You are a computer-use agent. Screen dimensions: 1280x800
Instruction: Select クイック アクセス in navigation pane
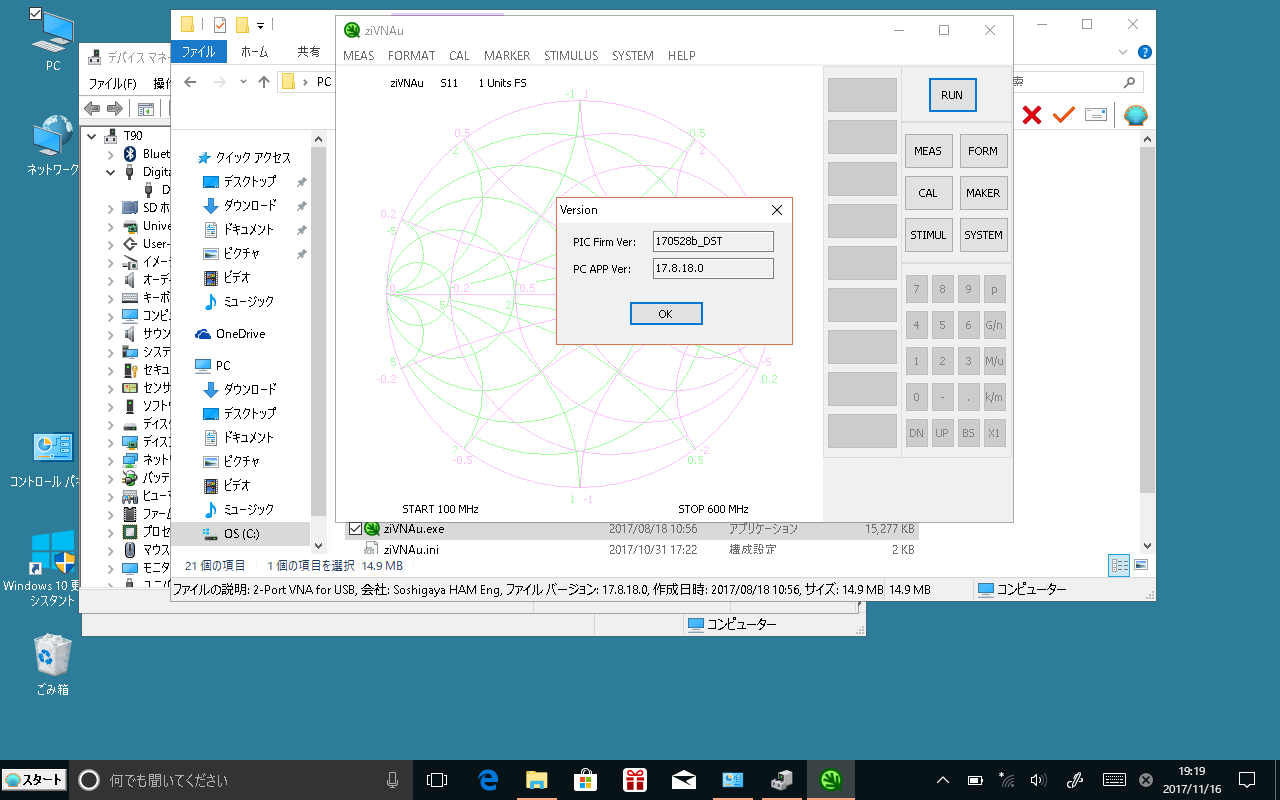click(244, 157)
